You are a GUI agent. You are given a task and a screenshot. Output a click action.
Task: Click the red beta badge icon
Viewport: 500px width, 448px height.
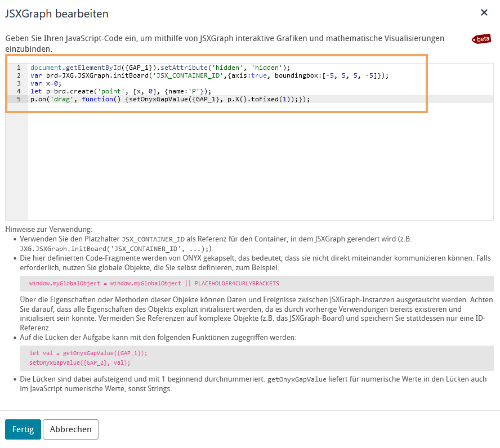(x=481, y=39)
